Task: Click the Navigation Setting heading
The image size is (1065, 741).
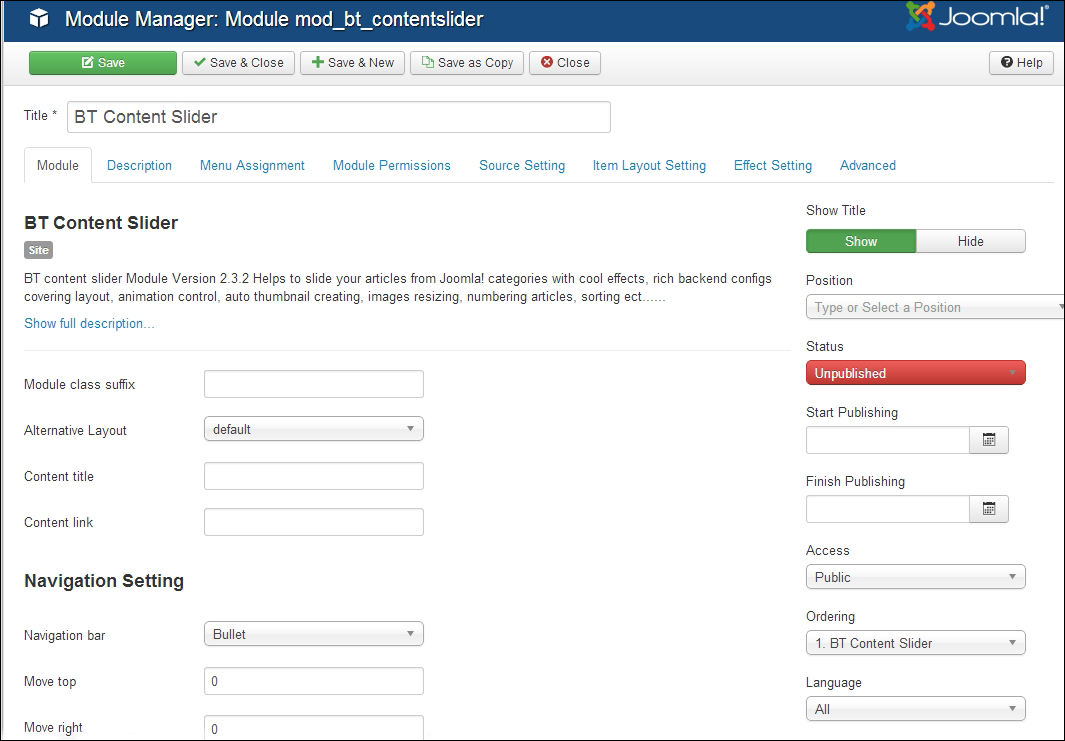Action: (104, 581)
